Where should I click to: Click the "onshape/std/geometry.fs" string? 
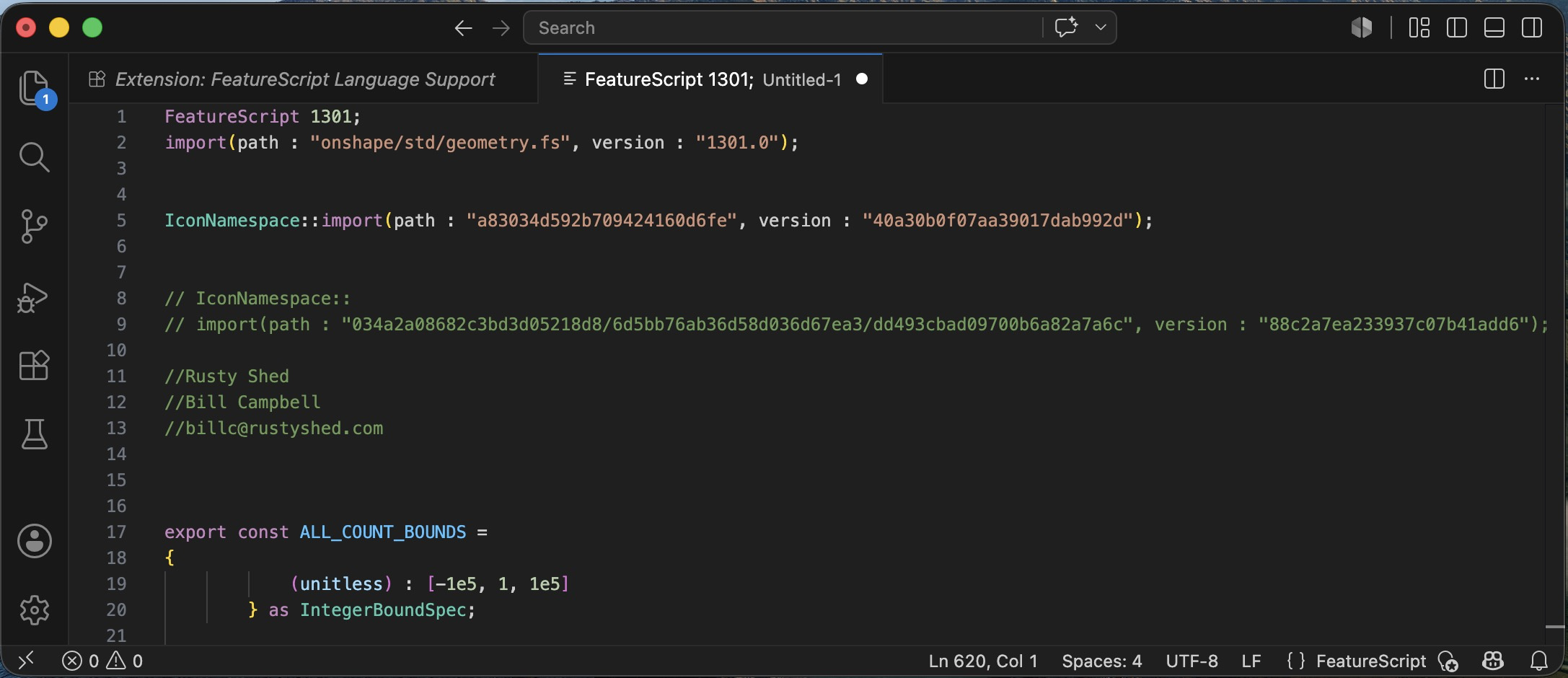[x=440, y=142]
